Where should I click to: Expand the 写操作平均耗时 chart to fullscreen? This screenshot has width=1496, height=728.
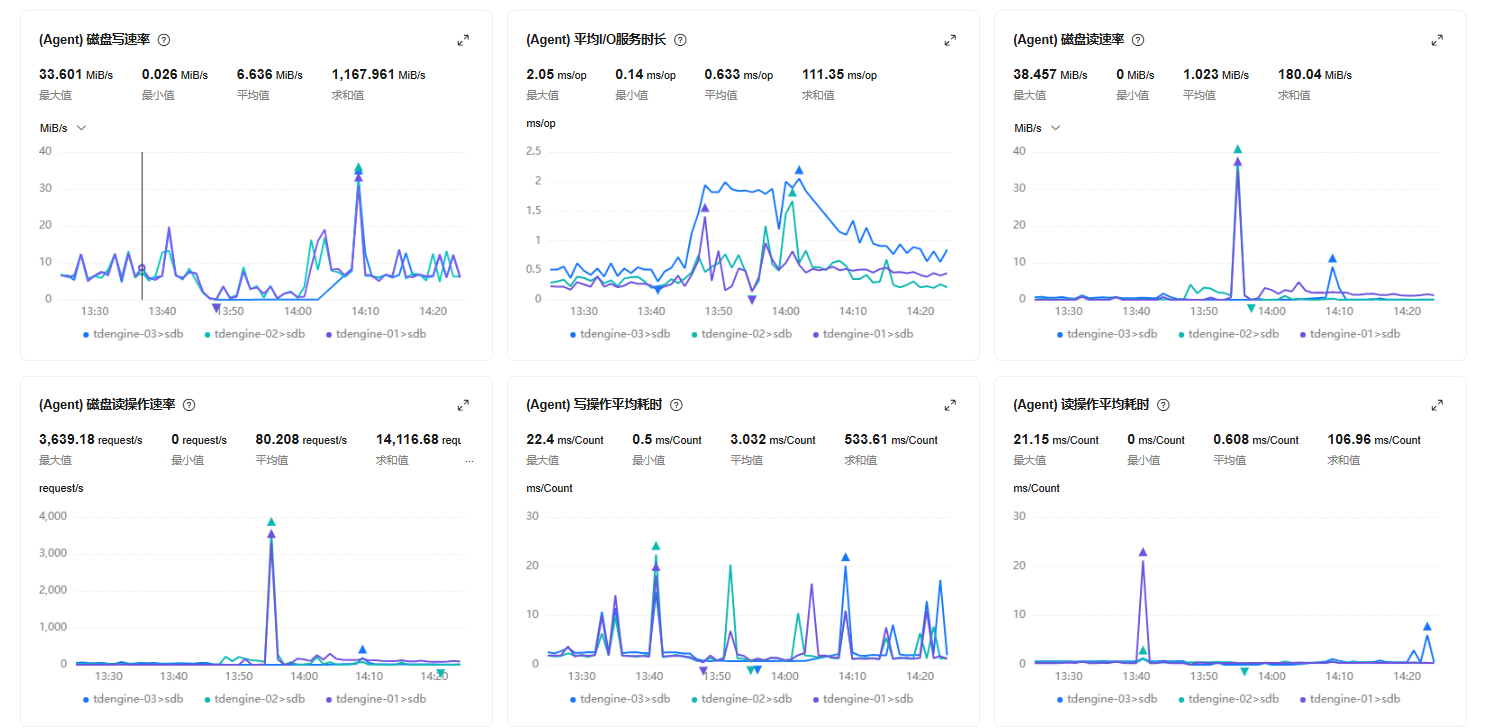(x=950, y=405)
